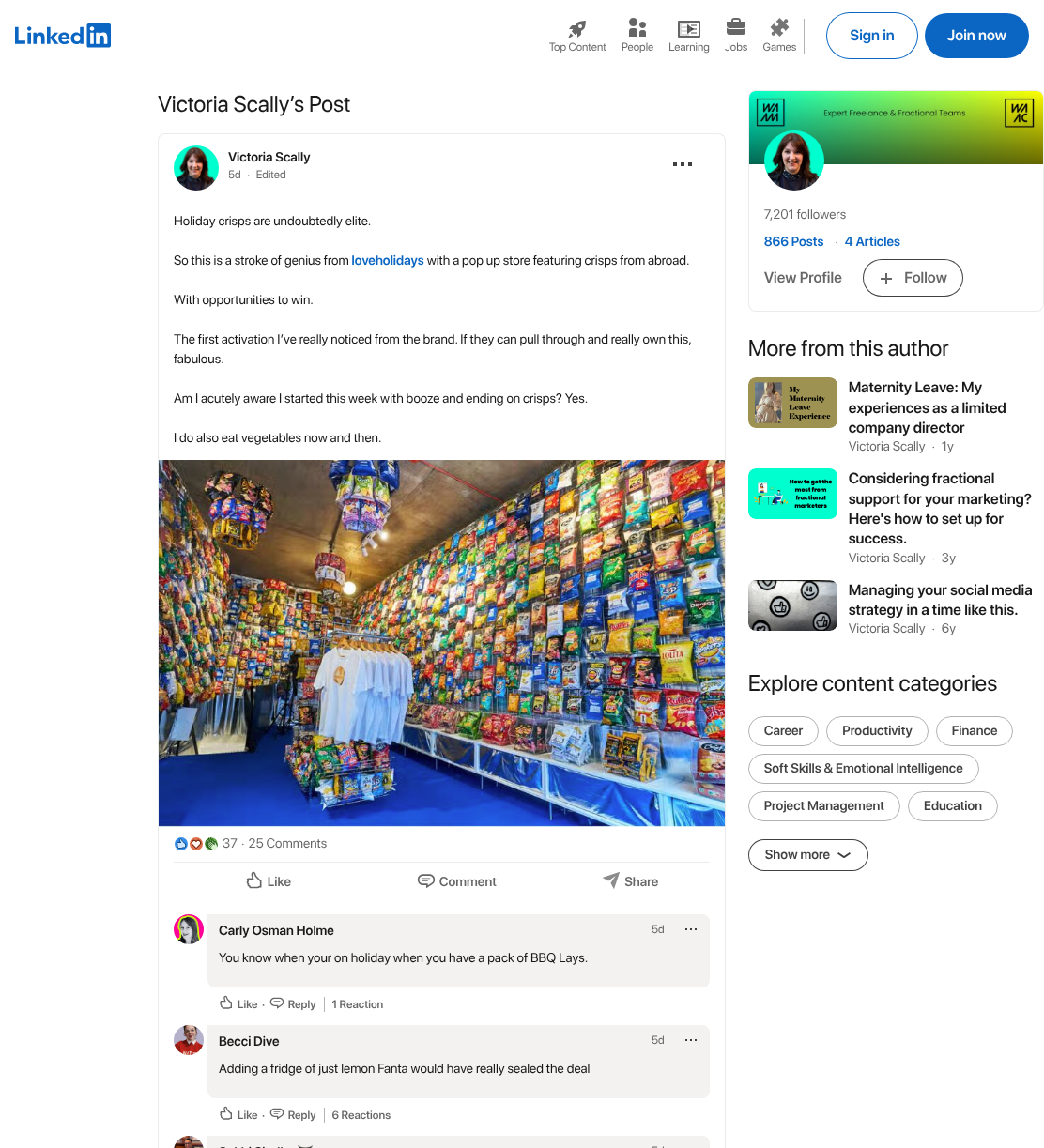Screen dimensions: 1044x1148
Task: Open fractional marketers article thumbnail
Action: (792, 494)
